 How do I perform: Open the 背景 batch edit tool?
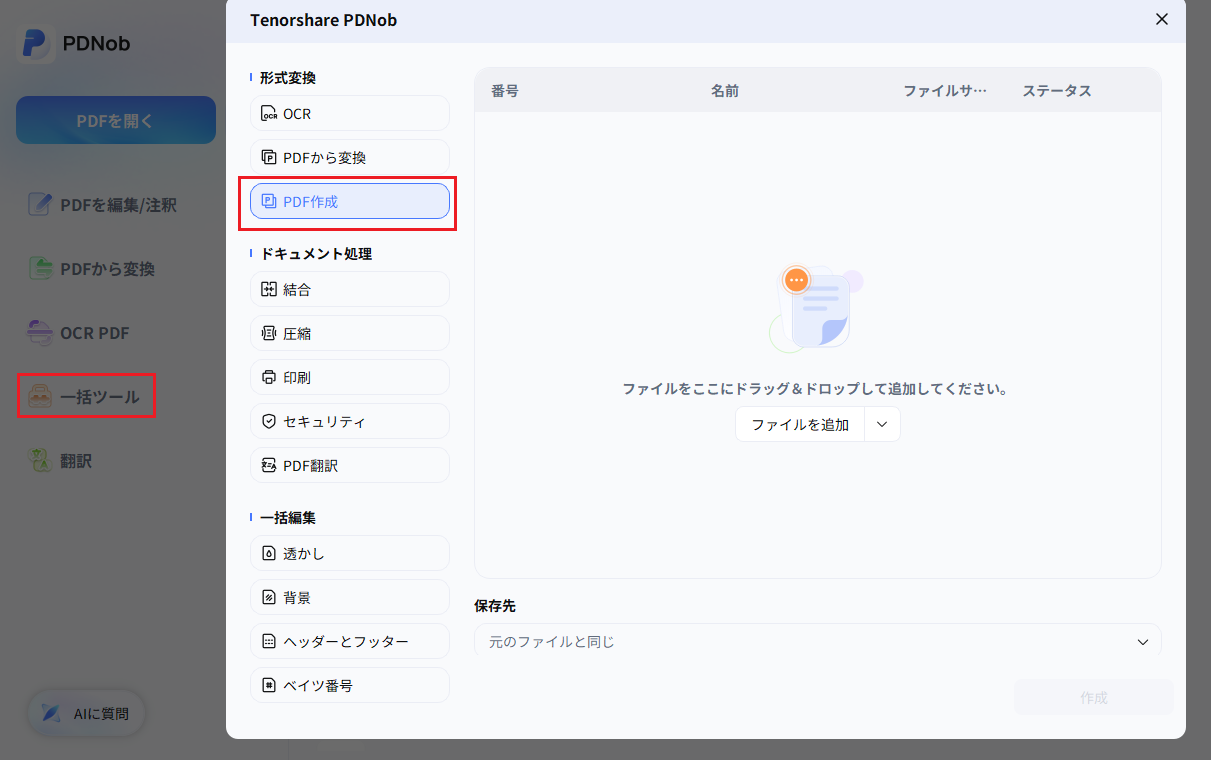(x=350, y=598)
